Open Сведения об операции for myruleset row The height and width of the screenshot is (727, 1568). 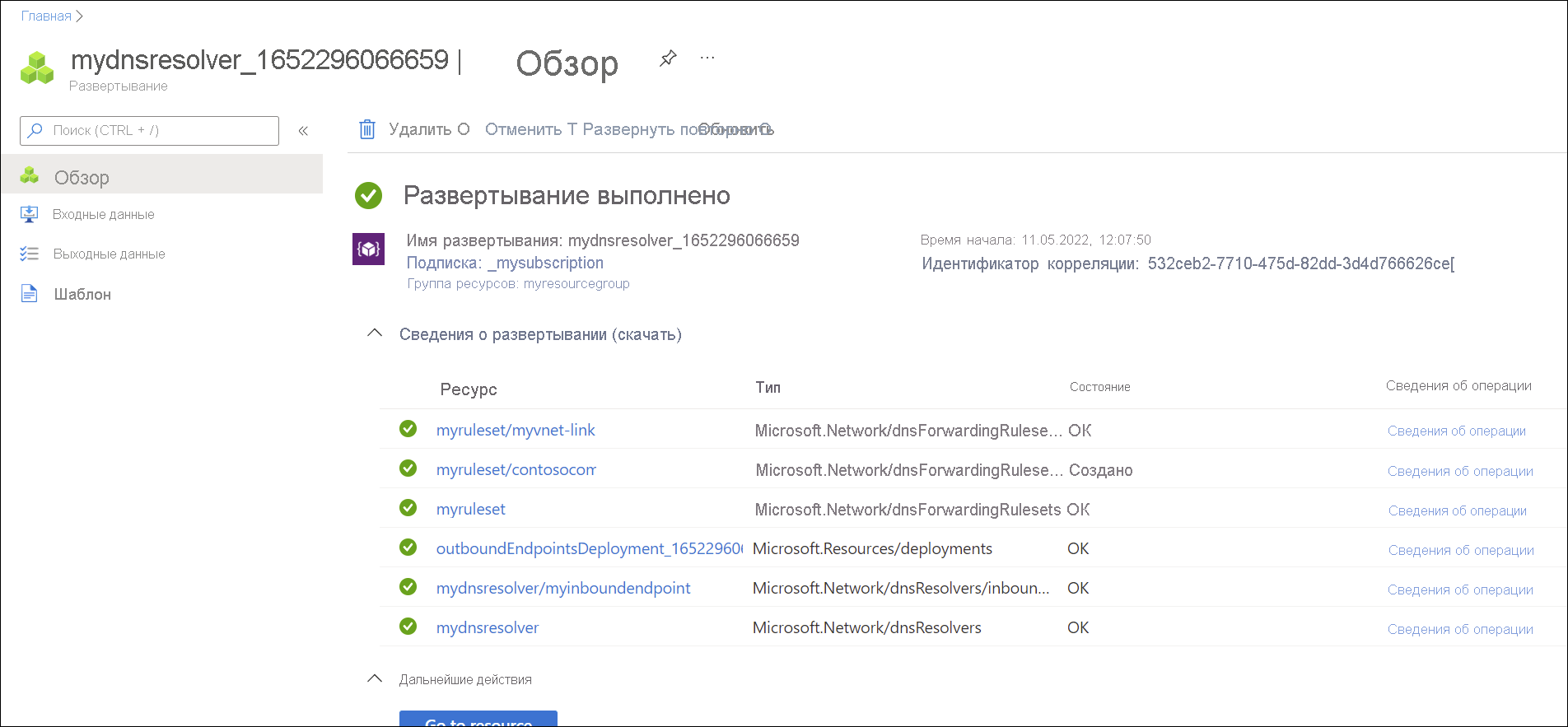(1458, 510)
